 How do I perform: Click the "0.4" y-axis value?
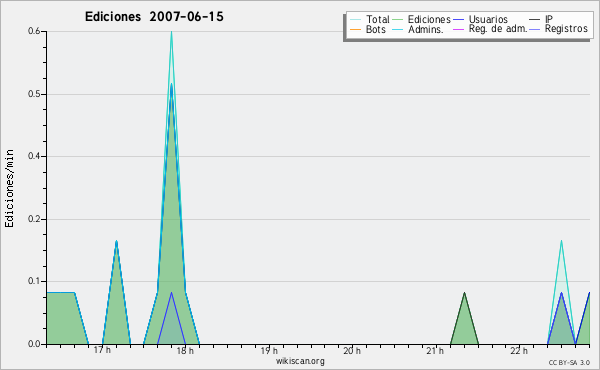tap(34, 156)
